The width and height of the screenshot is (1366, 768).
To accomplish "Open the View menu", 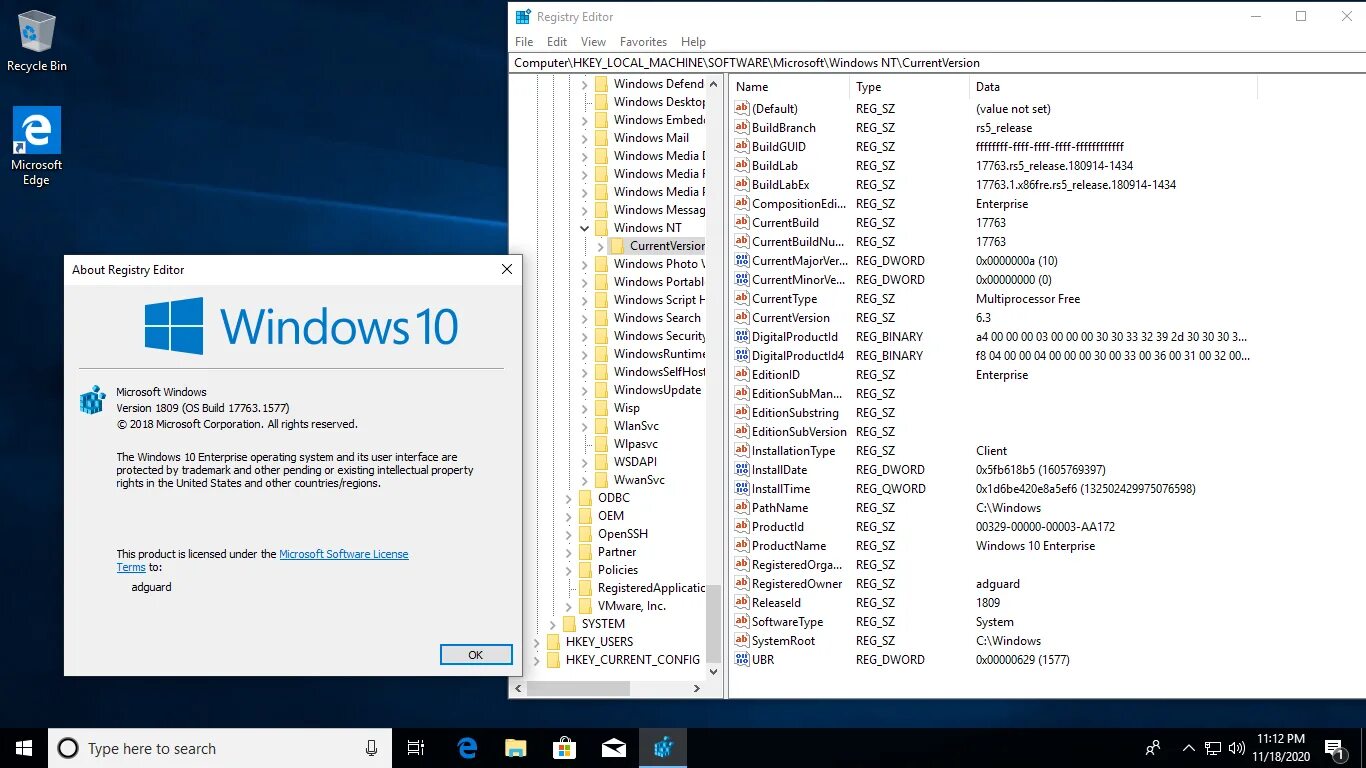I will coord(593,42).
